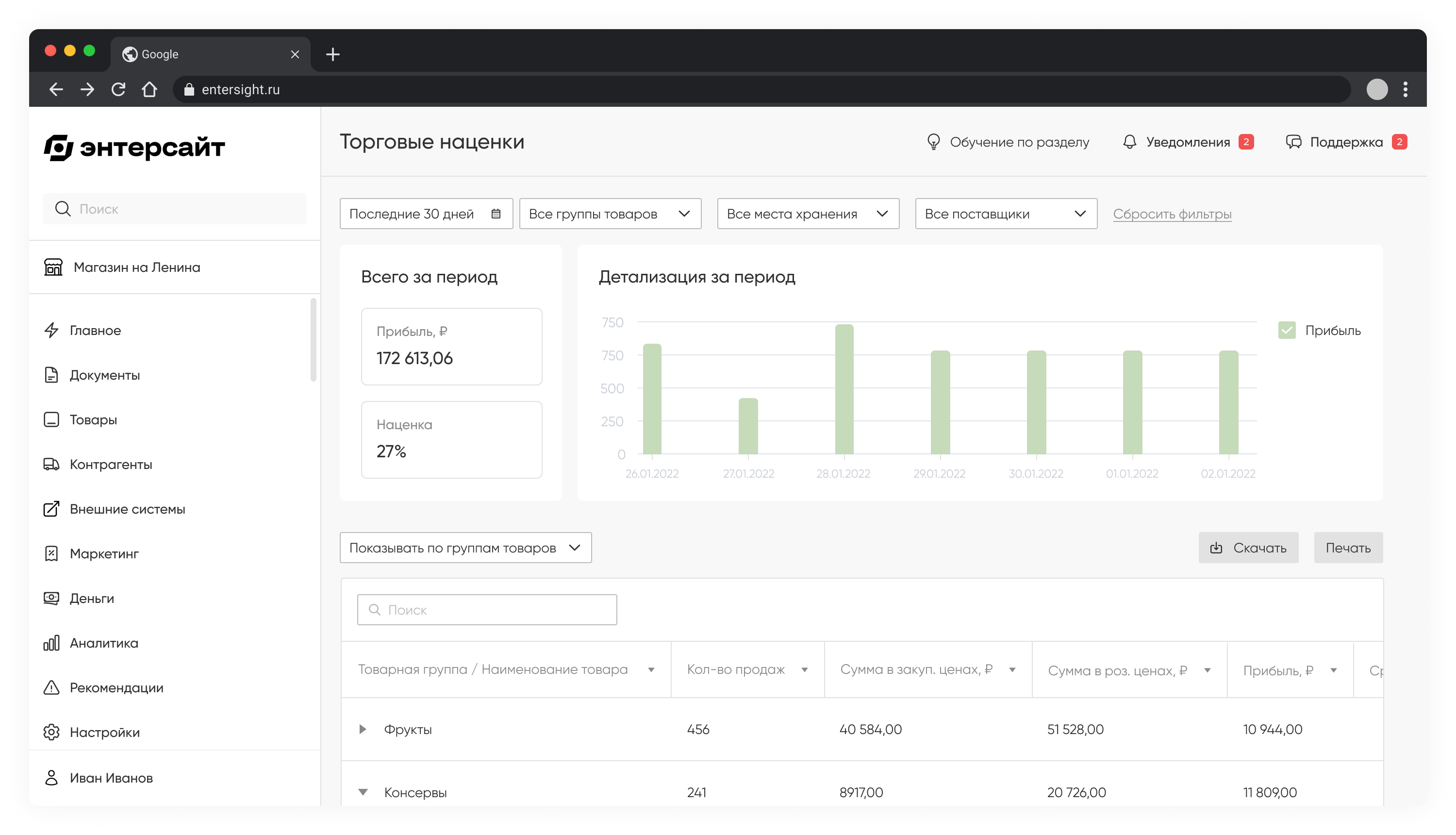1456x835 pixels.
Task: Open the Товары menu item
Action: tap(93, 420)
